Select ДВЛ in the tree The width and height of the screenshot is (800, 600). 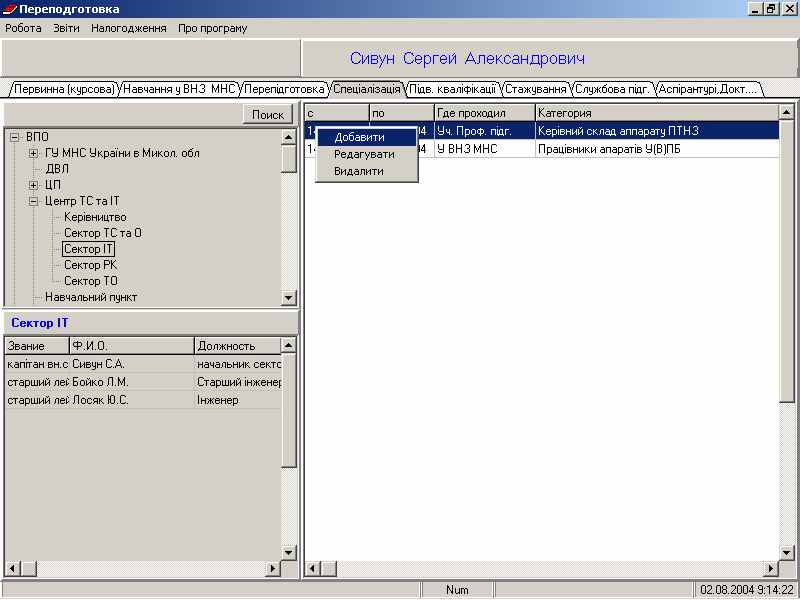point(57,169)
